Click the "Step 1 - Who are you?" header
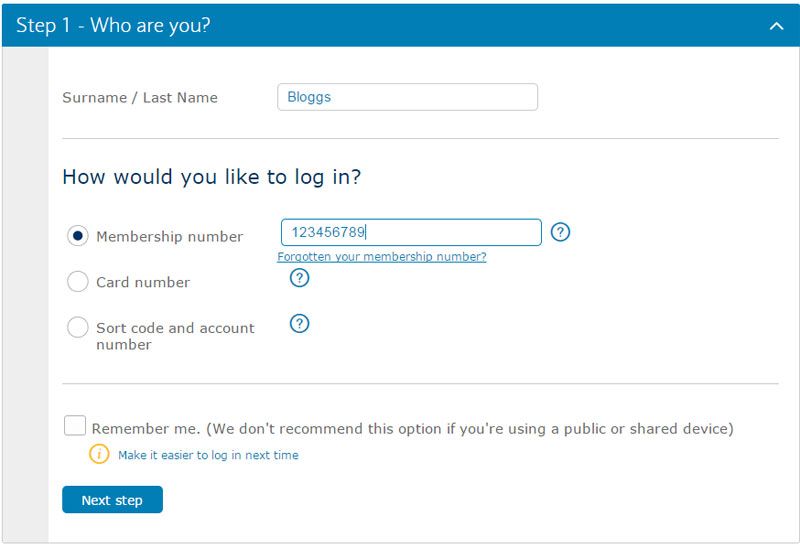Viewport: 800px width, 548px height. 113,26
